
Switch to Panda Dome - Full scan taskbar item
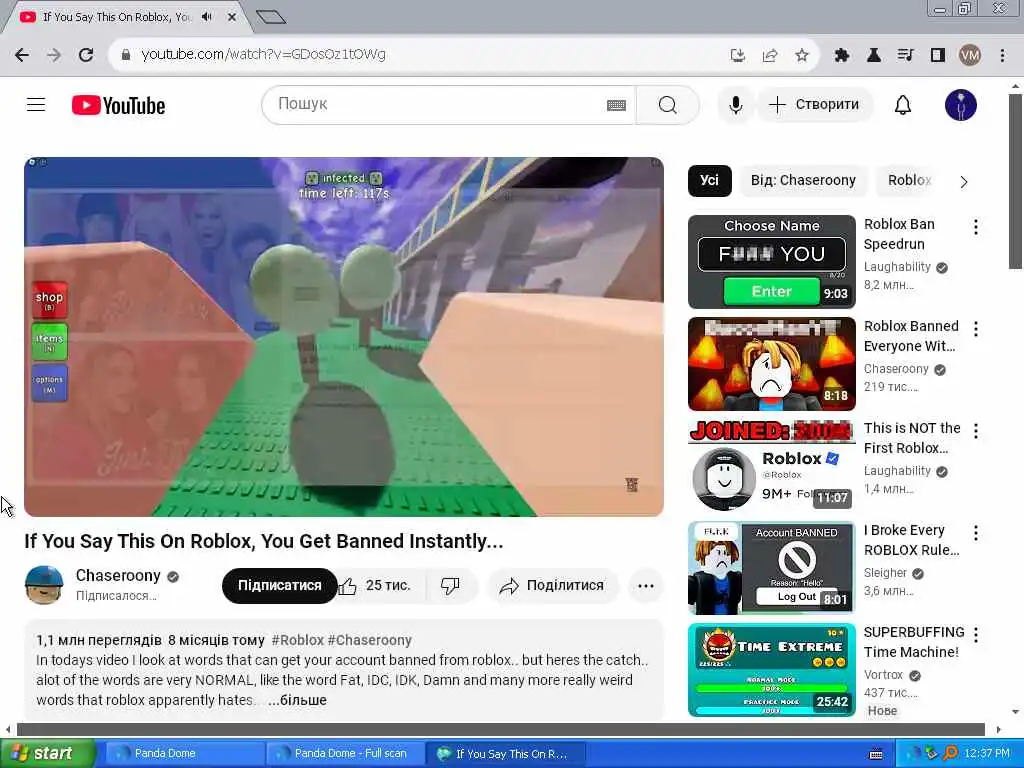point(345,754)
